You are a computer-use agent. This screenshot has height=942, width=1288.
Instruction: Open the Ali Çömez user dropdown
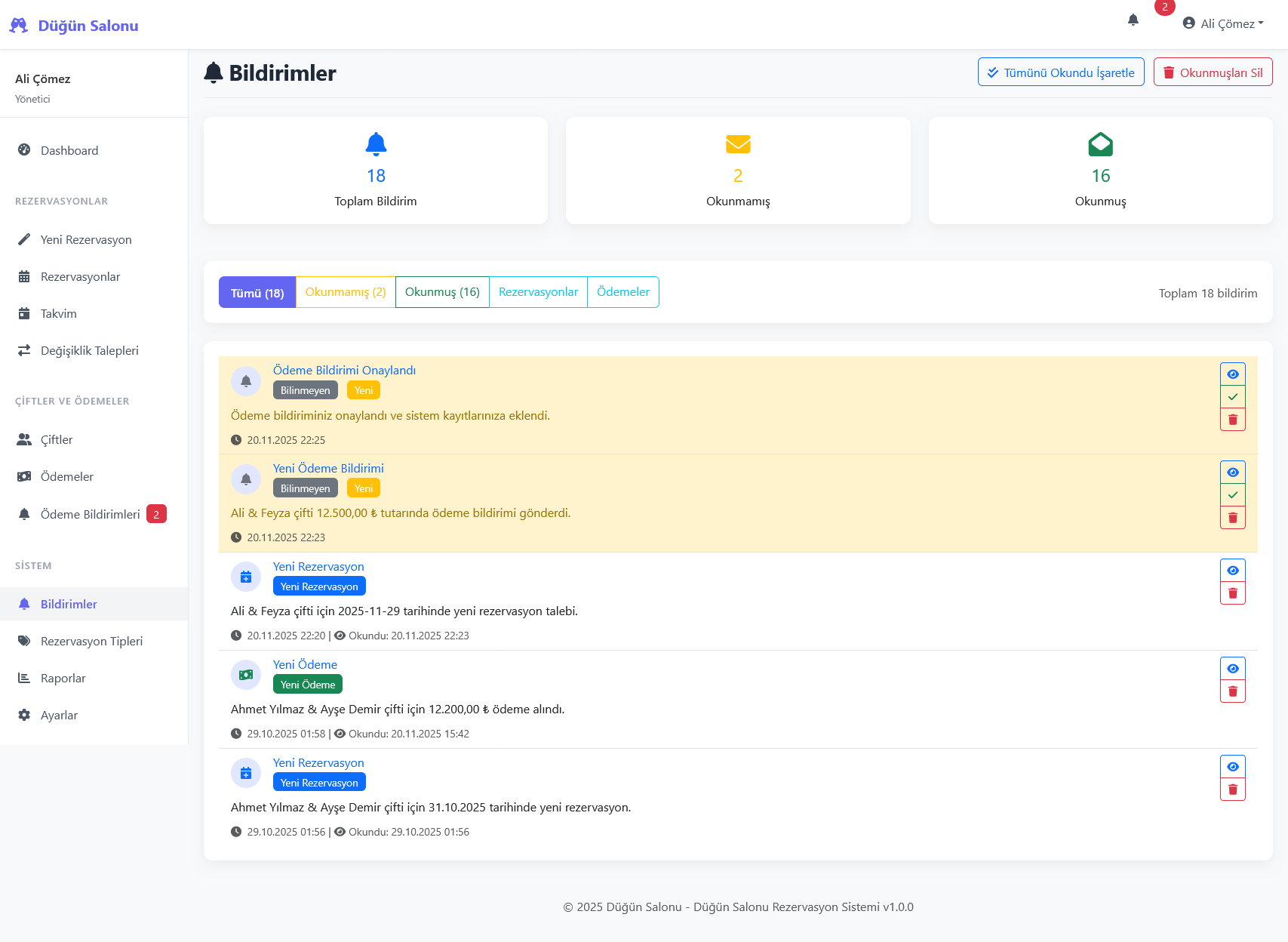pos(1223,23)
